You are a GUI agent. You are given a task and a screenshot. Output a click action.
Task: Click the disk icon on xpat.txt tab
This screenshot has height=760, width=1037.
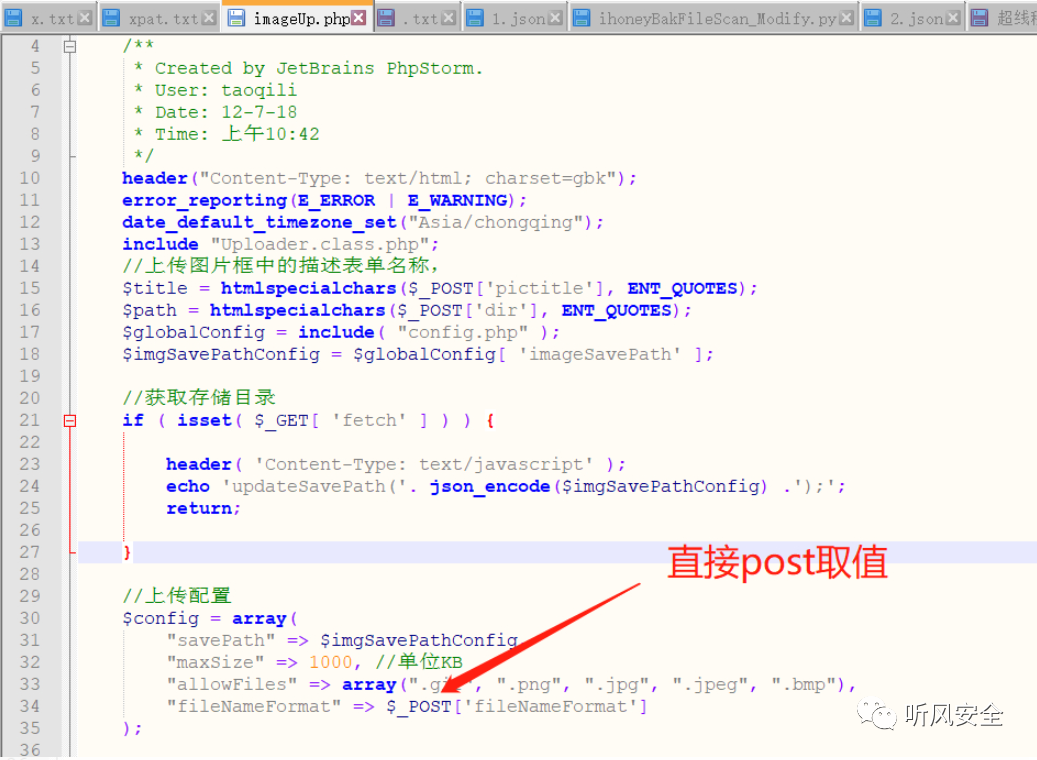[x=111, y=19]
